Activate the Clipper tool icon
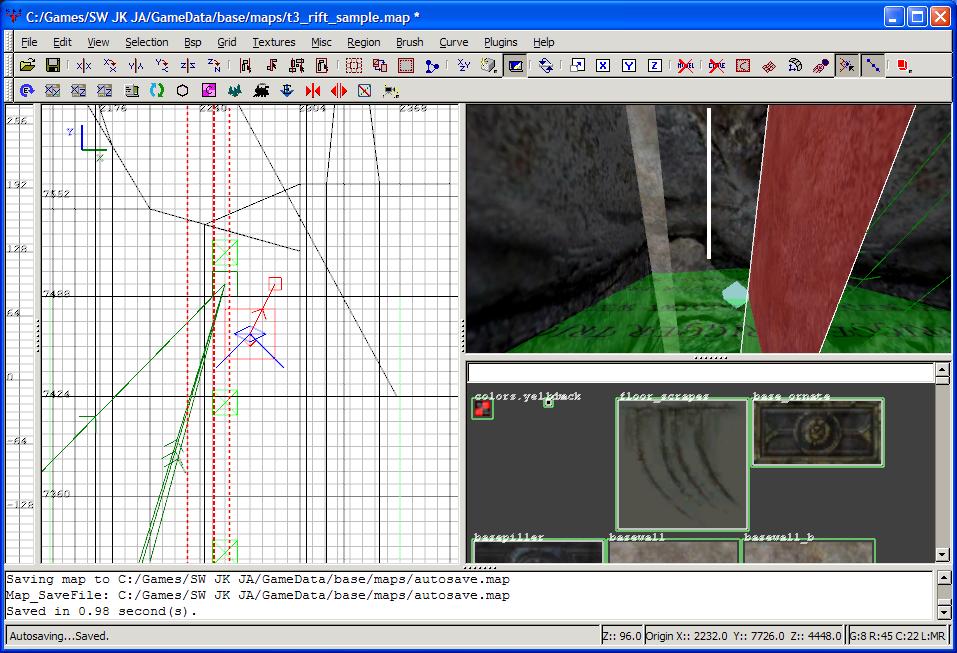957x653 pixels. pyautogui.click(x=432, y=65)
